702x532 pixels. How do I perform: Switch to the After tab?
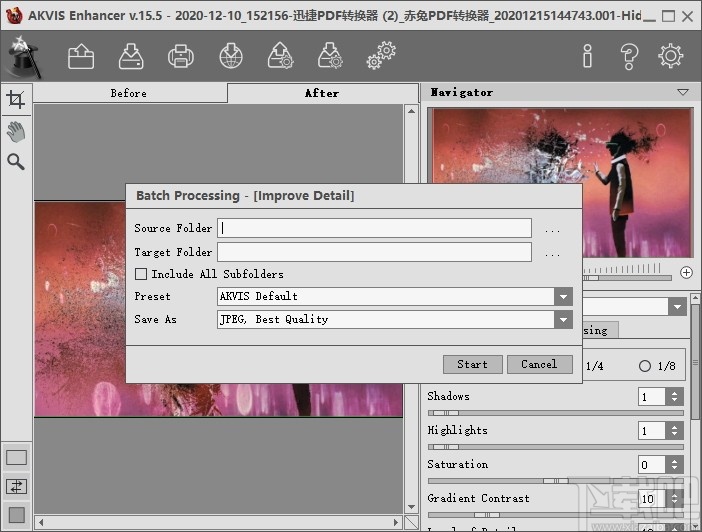point(322,93)
